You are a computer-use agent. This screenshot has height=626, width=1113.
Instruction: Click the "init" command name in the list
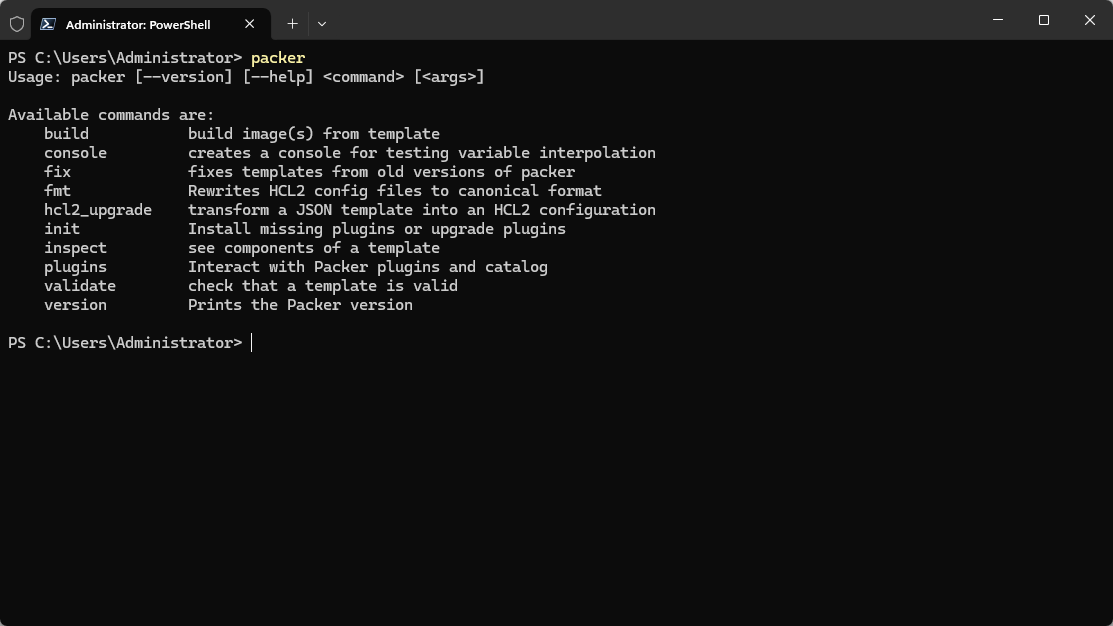coord(62,229)
